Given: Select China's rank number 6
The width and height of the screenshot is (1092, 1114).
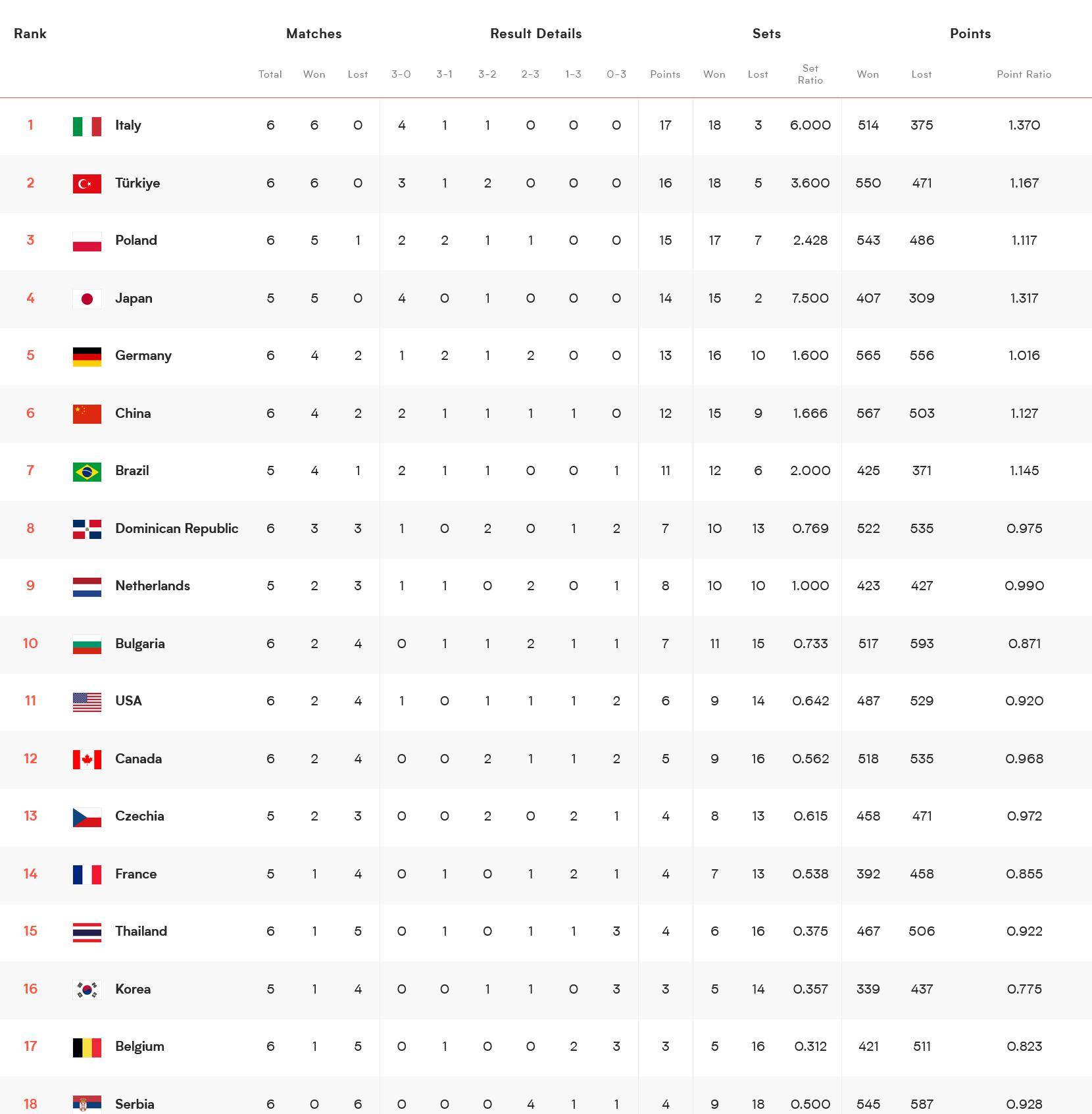Looking at the screenshot, I should coord(30,414).
